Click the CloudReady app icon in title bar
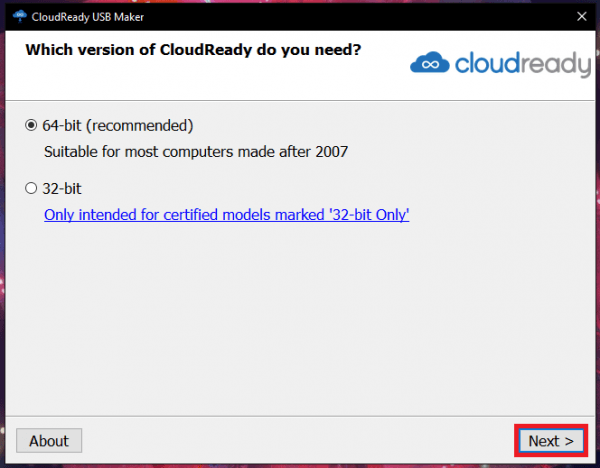The height and width of the screenshot is (468, 600). click(20, 16)
